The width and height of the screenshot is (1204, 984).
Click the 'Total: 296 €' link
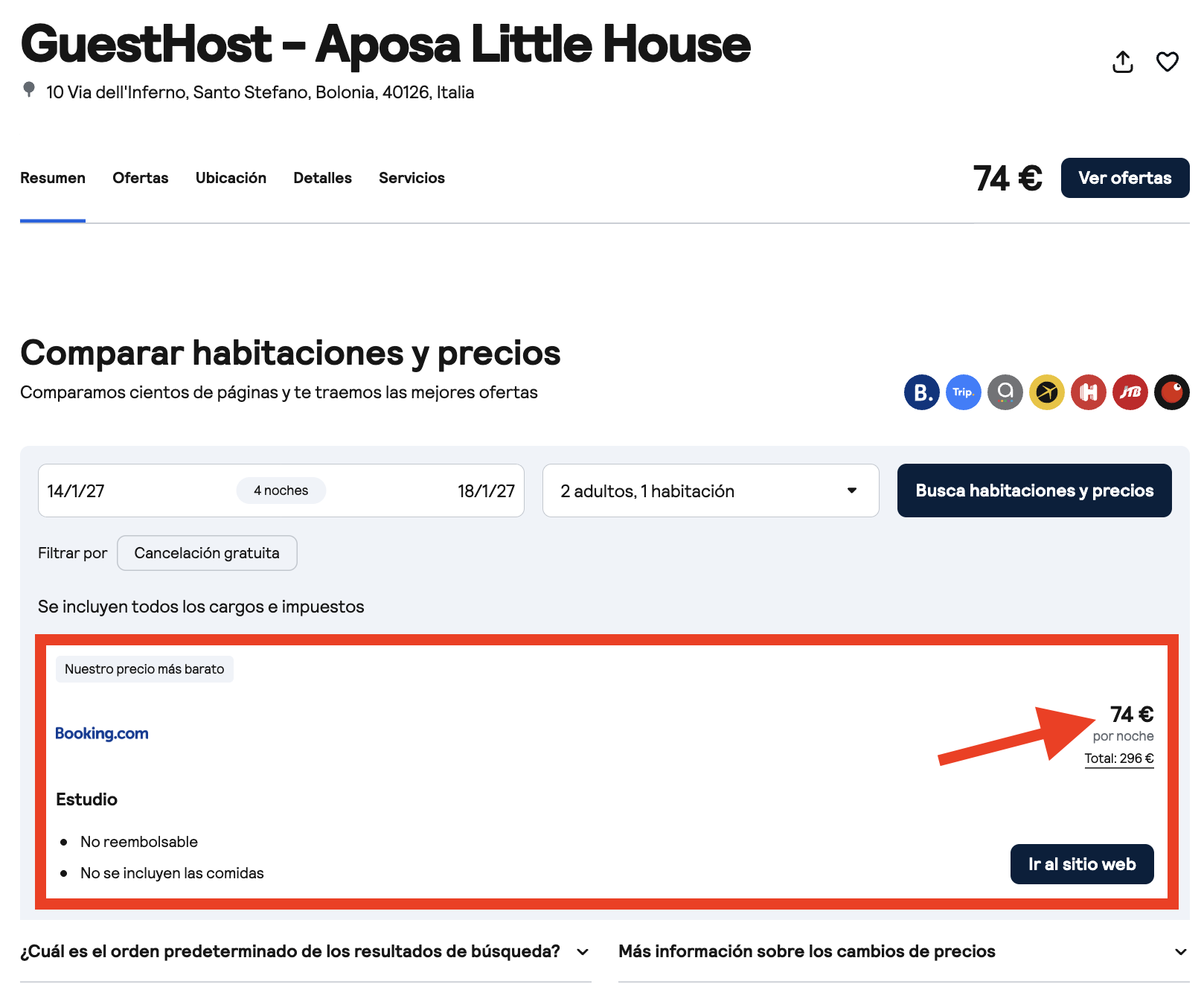click(1119, 758)
